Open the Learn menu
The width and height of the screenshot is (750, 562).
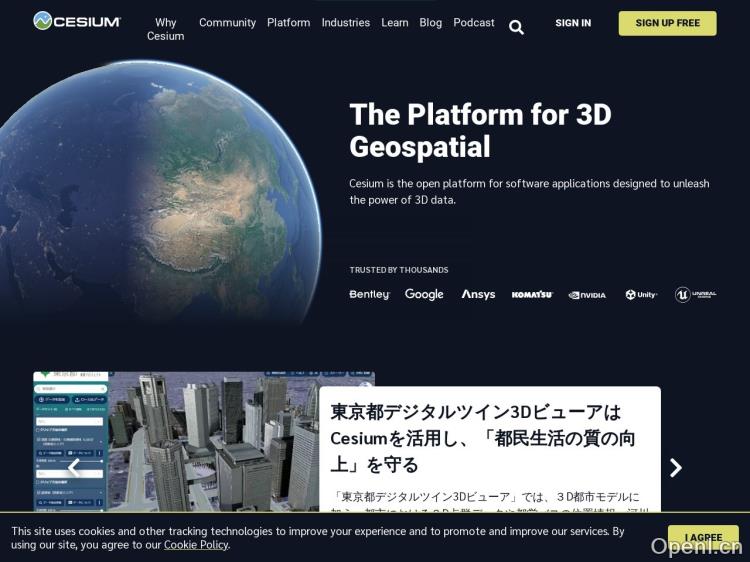395,22
